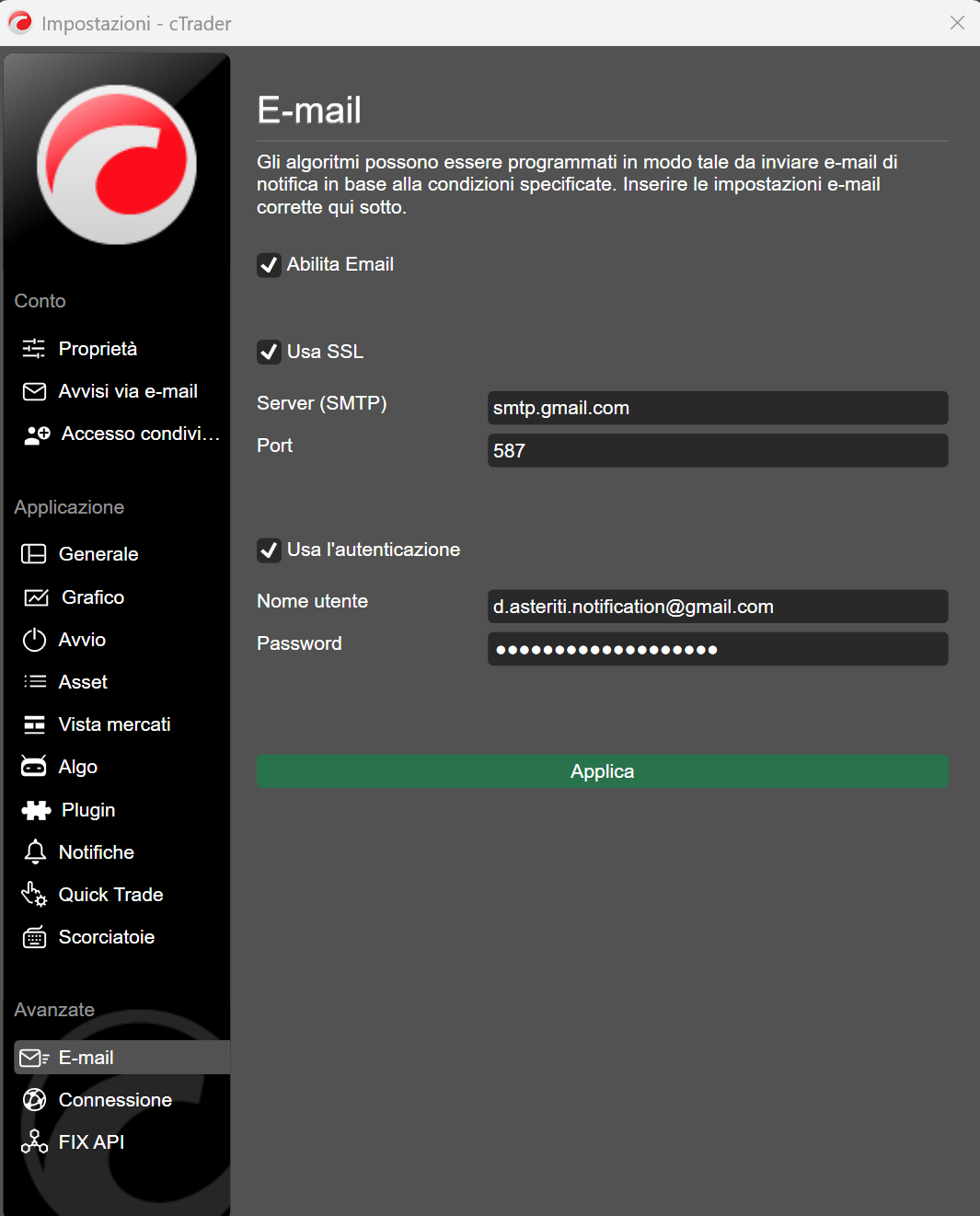Click the green Applica button

pos(603,771)
